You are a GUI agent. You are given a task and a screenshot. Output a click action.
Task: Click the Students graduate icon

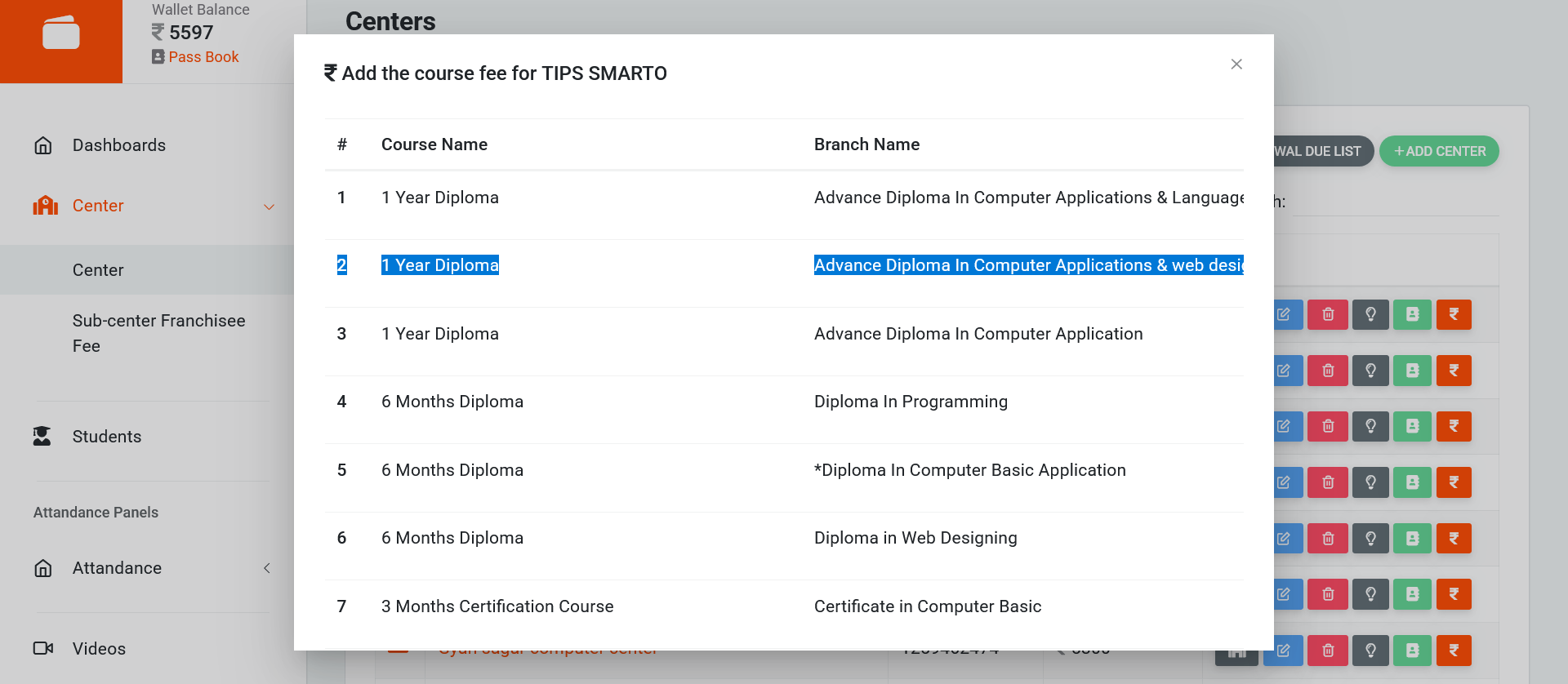[42, 437]
